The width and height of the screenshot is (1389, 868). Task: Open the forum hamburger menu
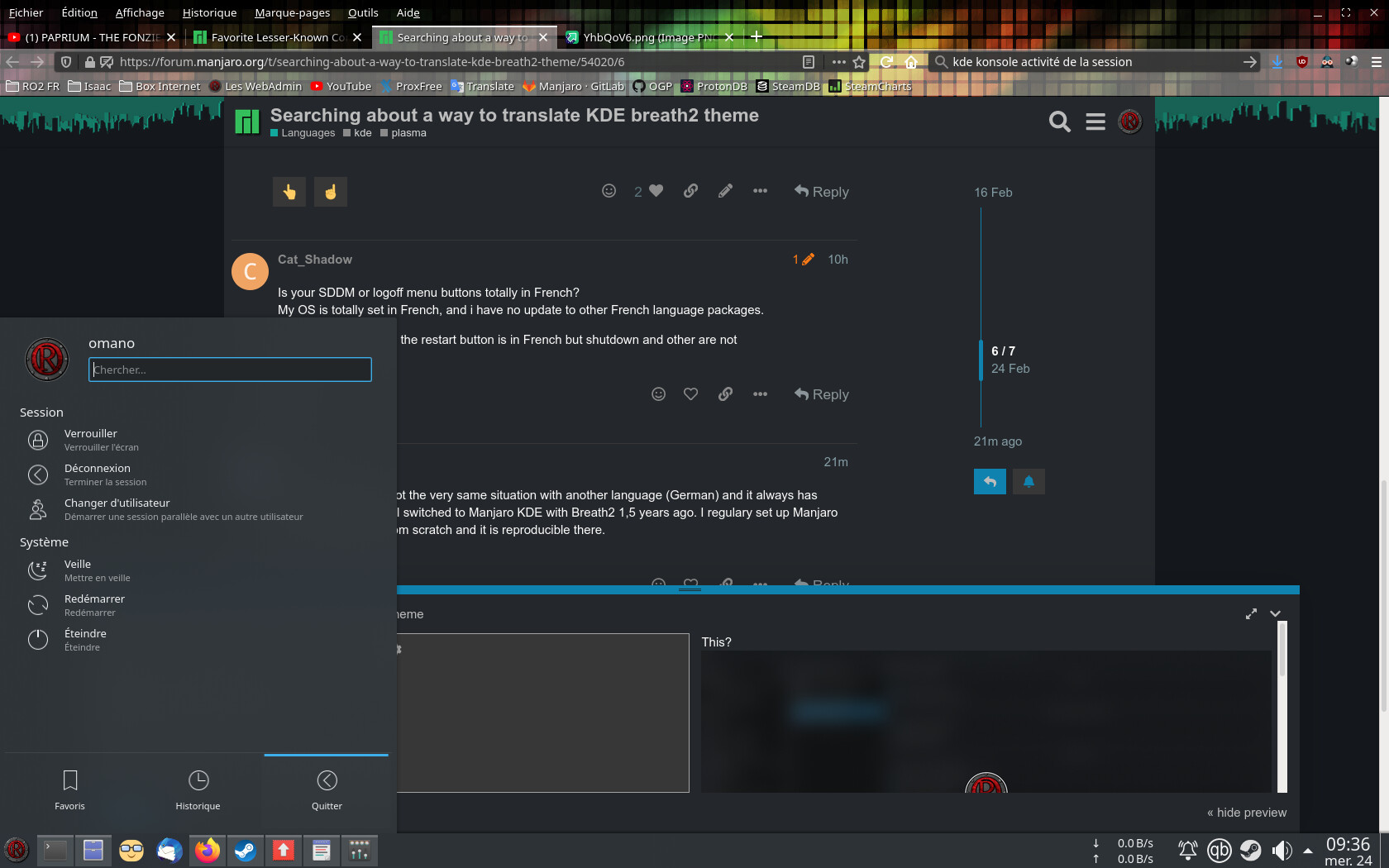(1095, 122)
